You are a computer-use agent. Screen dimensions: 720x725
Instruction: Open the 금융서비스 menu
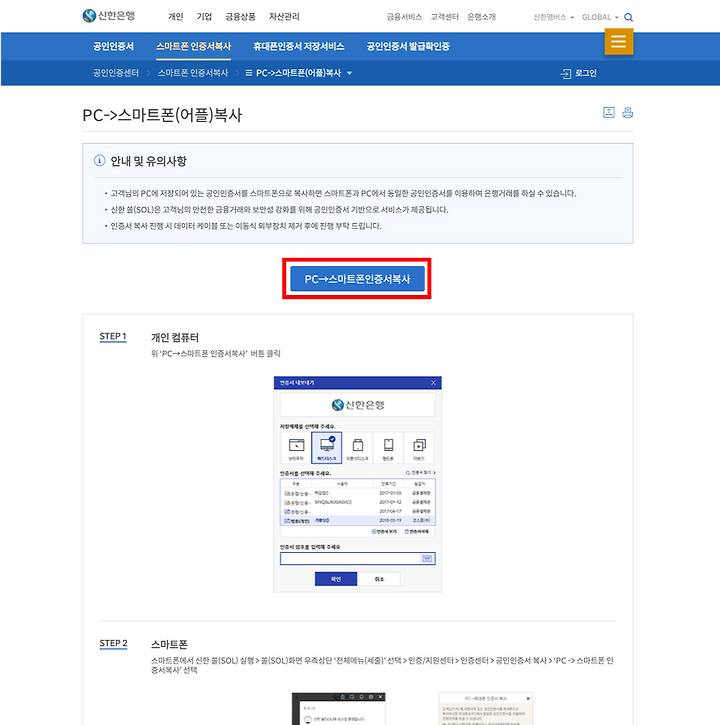[x=404, y=17]
